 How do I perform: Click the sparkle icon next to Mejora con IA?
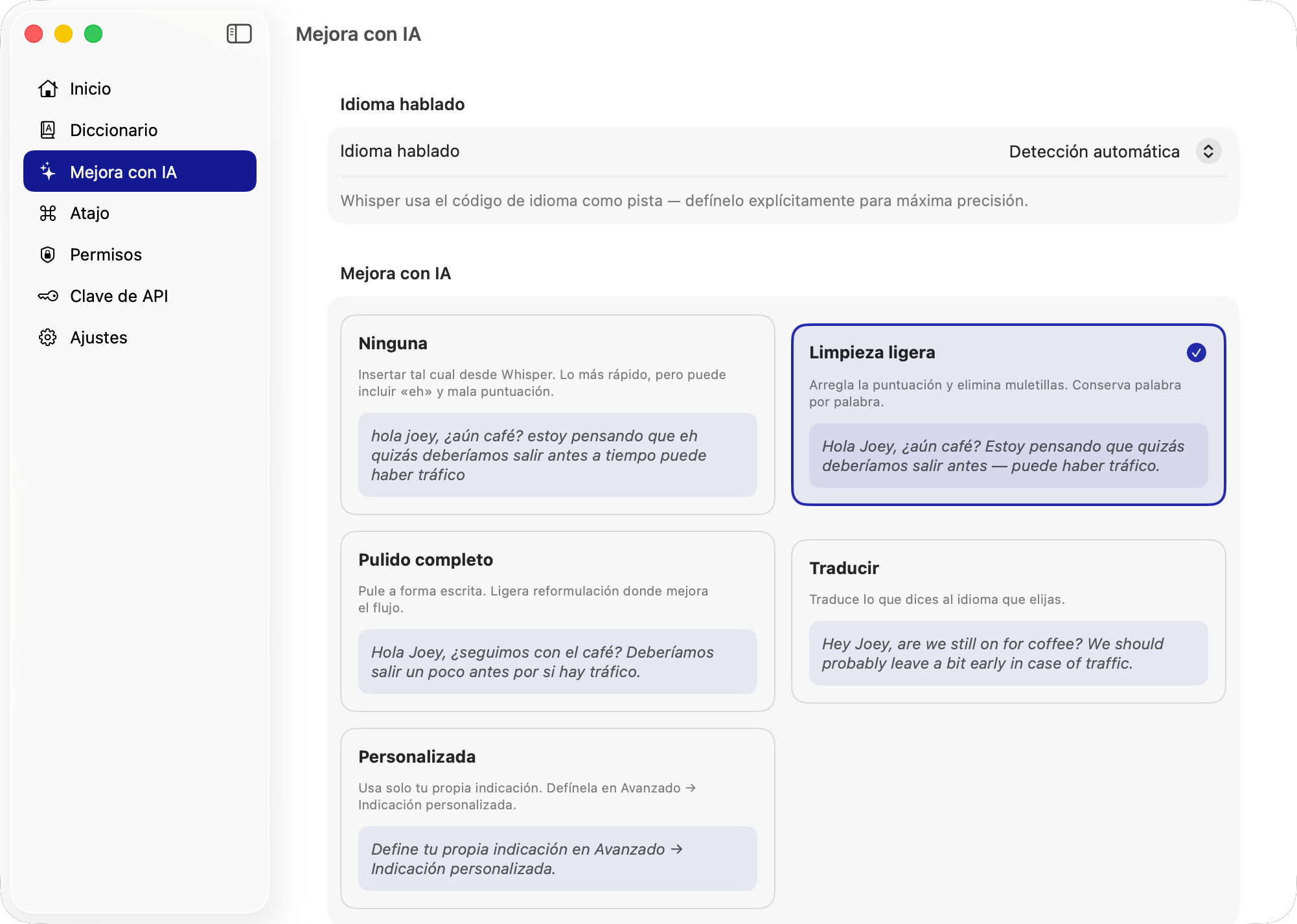point(48,171)
